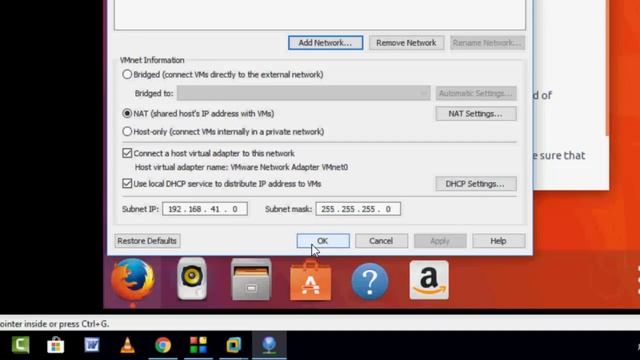
Task: Click into the Subnet IP field
Action: point(205,209)
